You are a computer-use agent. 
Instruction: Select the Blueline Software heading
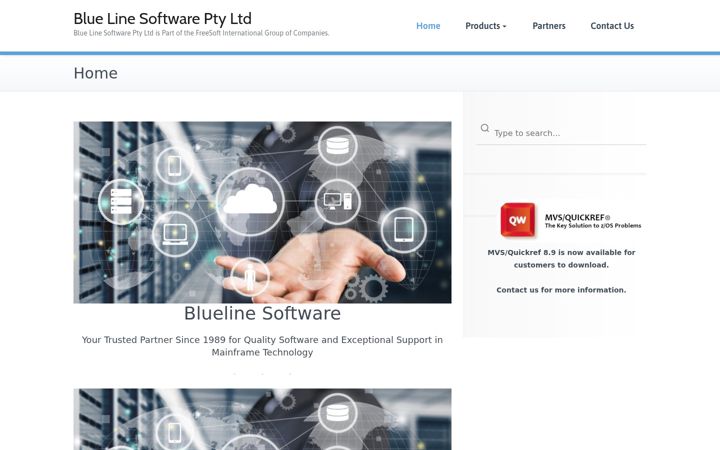(x=262, y=314)
